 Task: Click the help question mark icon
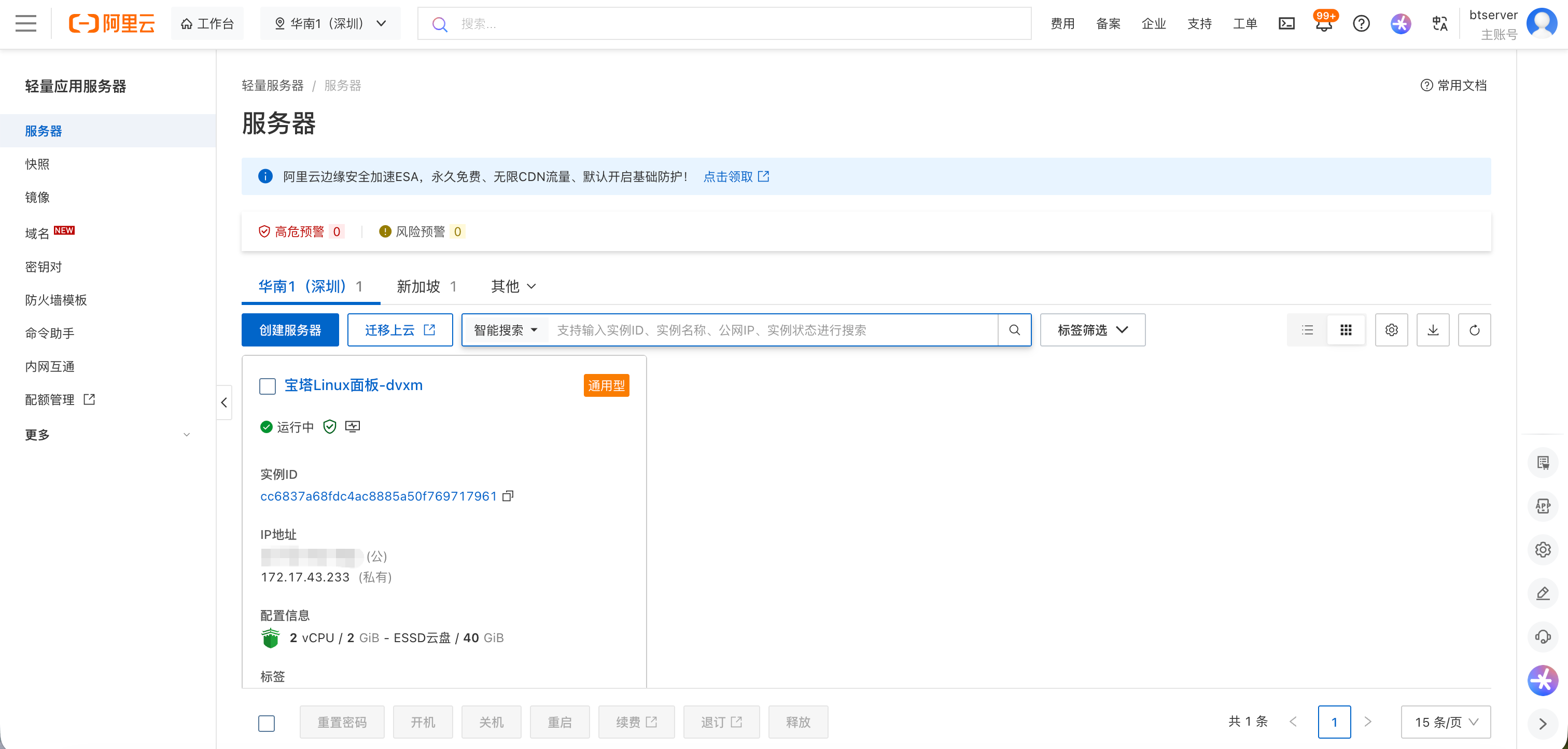tap(1362, 23)
